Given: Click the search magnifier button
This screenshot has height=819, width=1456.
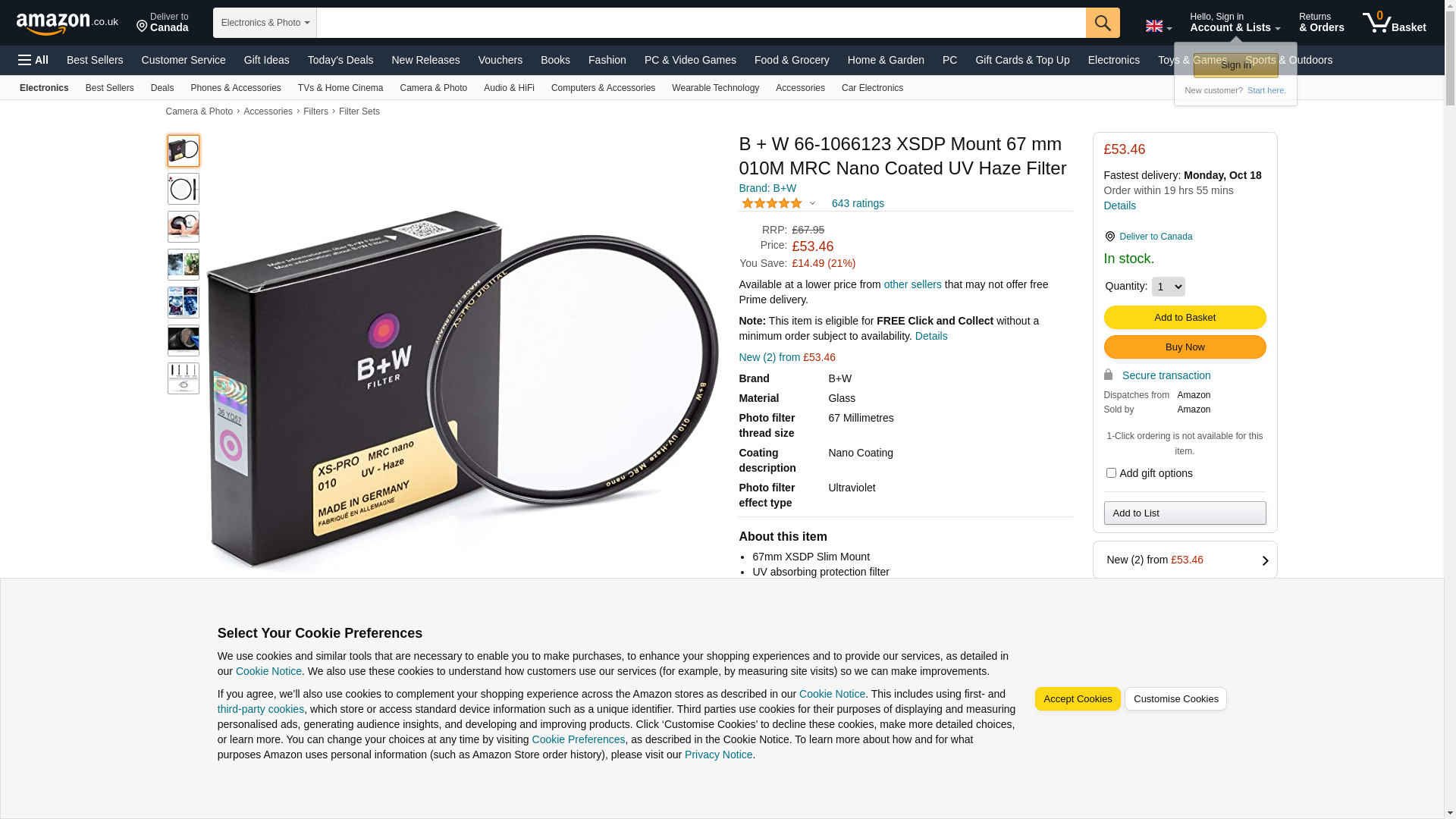Looking at the screenshot, I should (1102, 23).
